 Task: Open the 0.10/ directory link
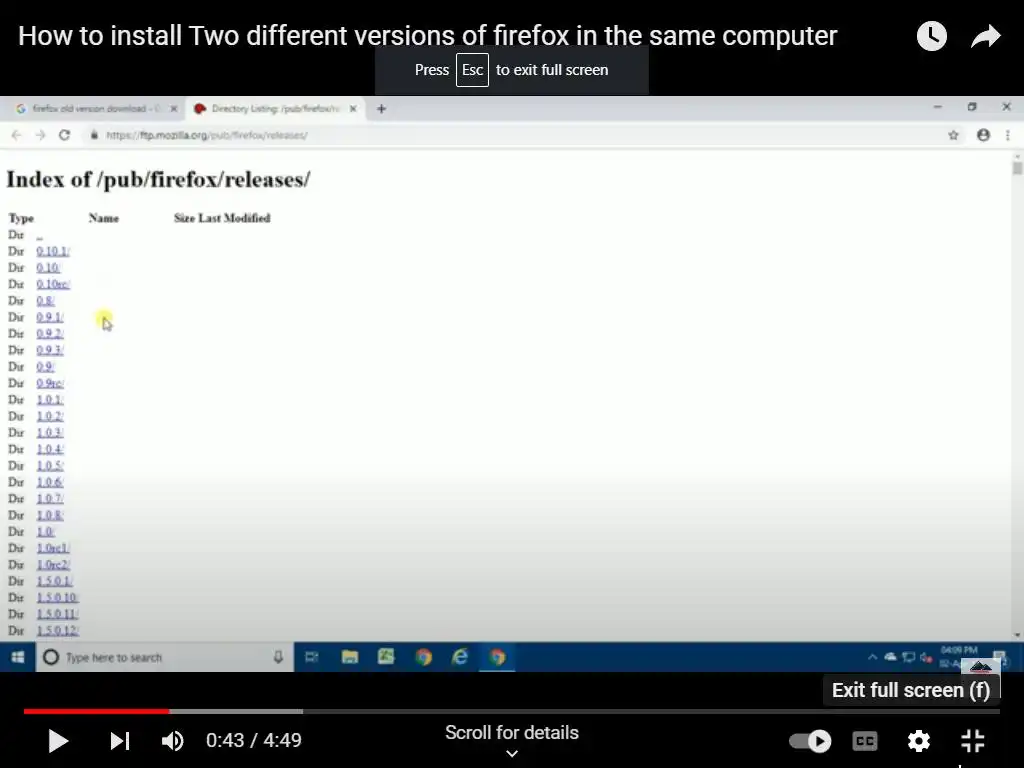48,268
